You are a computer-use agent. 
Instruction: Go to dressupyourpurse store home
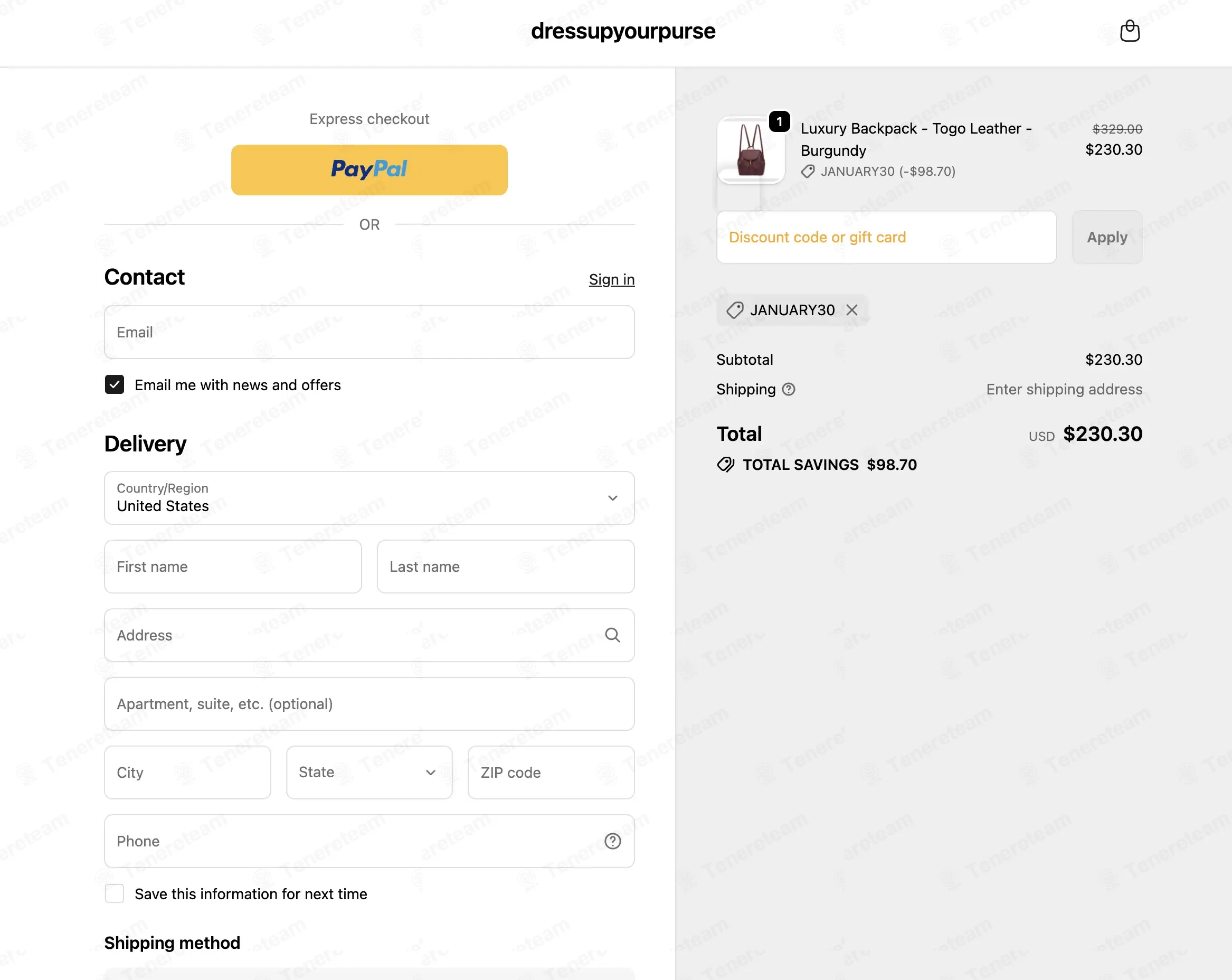(x=623, y=31)
